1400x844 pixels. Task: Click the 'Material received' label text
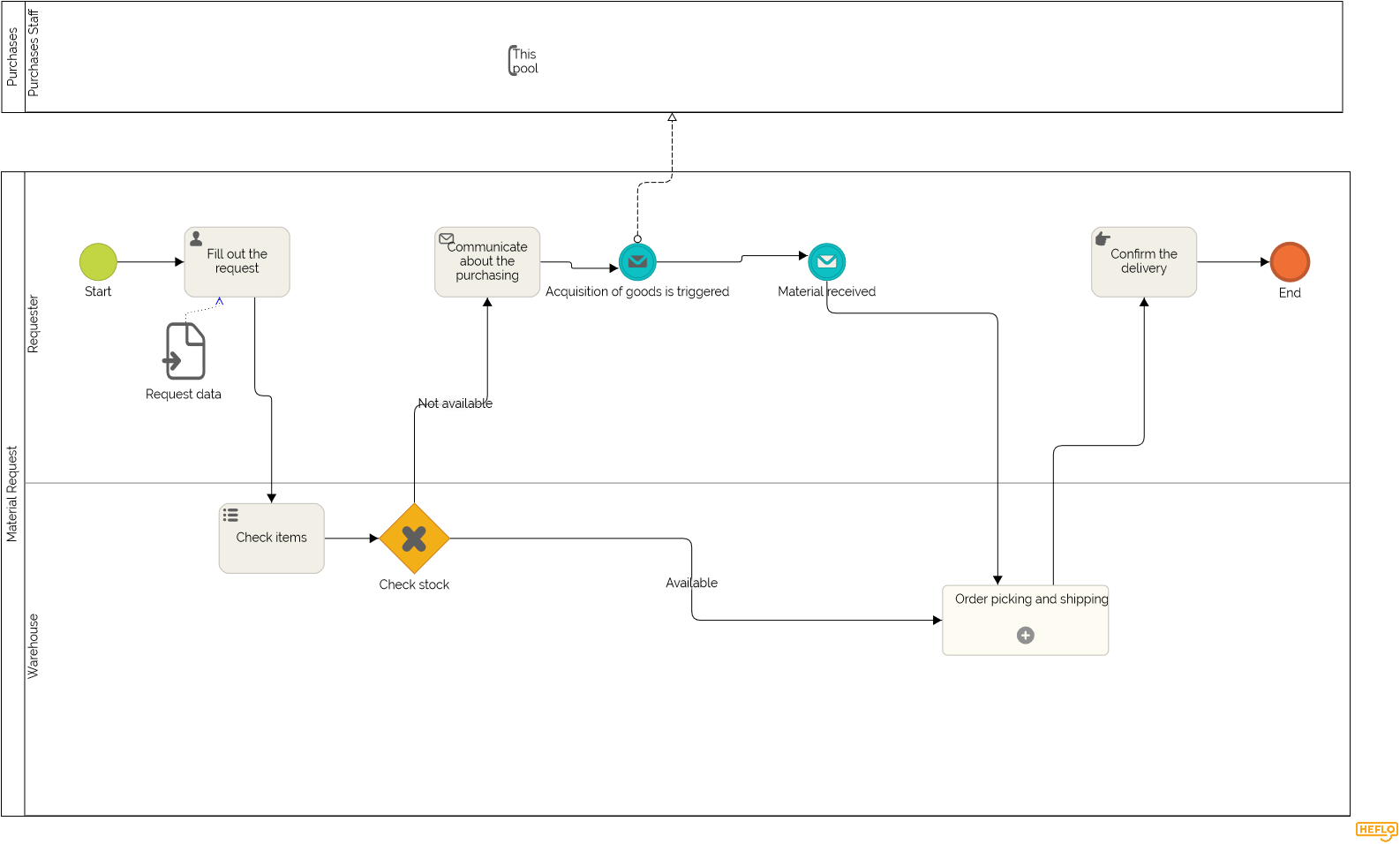[x=827, y=291]
